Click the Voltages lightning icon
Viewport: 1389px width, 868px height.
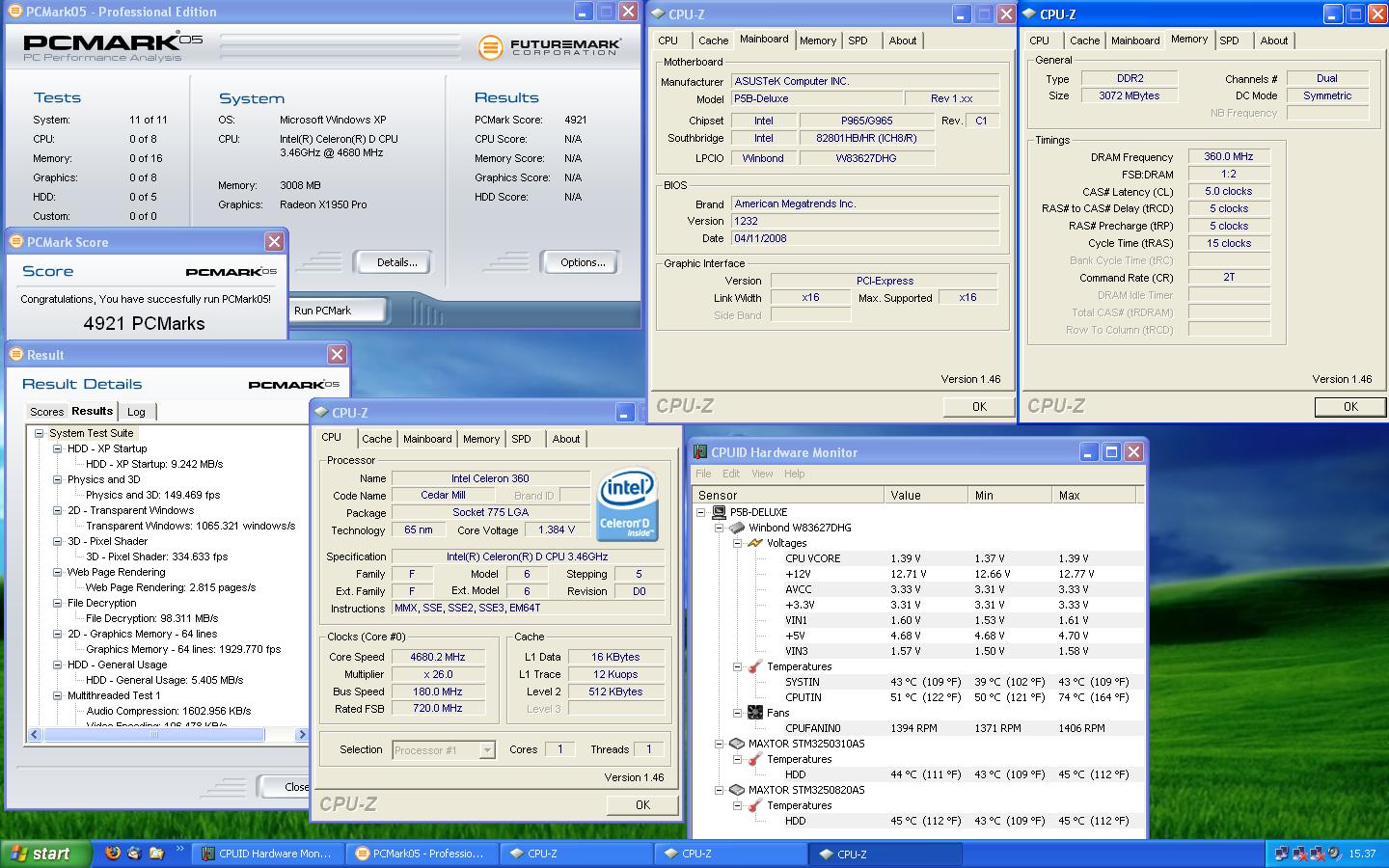point(755,543)
